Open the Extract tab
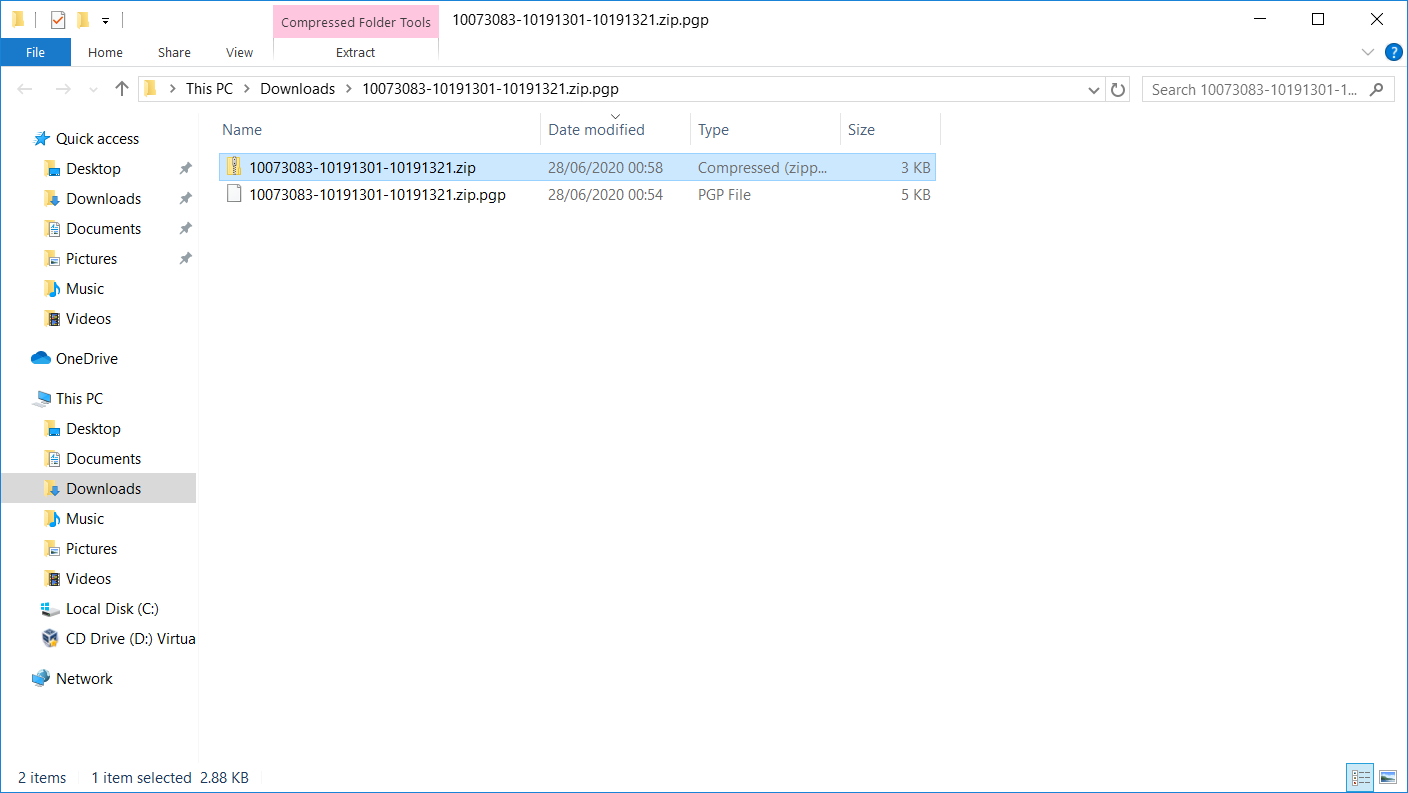1408x793 pixels. pos(355,52)
